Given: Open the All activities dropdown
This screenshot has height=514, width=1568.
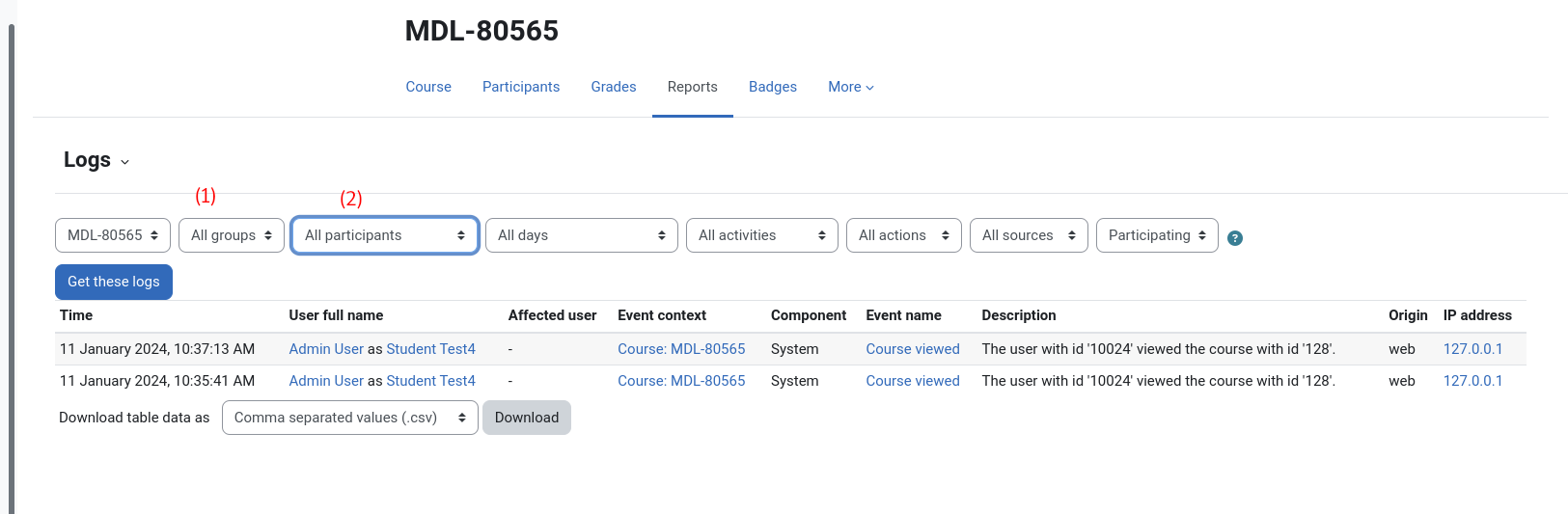Looking at the screenshot, I should (762, 235).
